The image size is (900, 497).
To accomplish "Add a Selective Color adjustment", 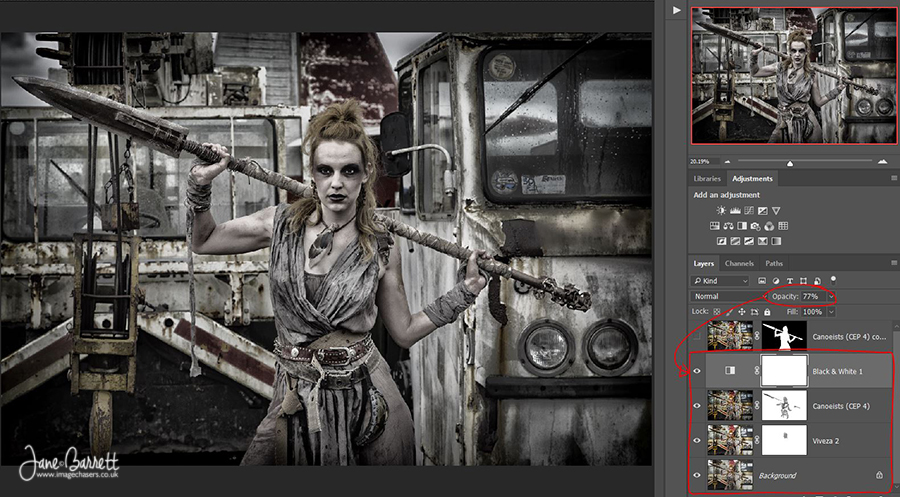I will coord(763,241).
